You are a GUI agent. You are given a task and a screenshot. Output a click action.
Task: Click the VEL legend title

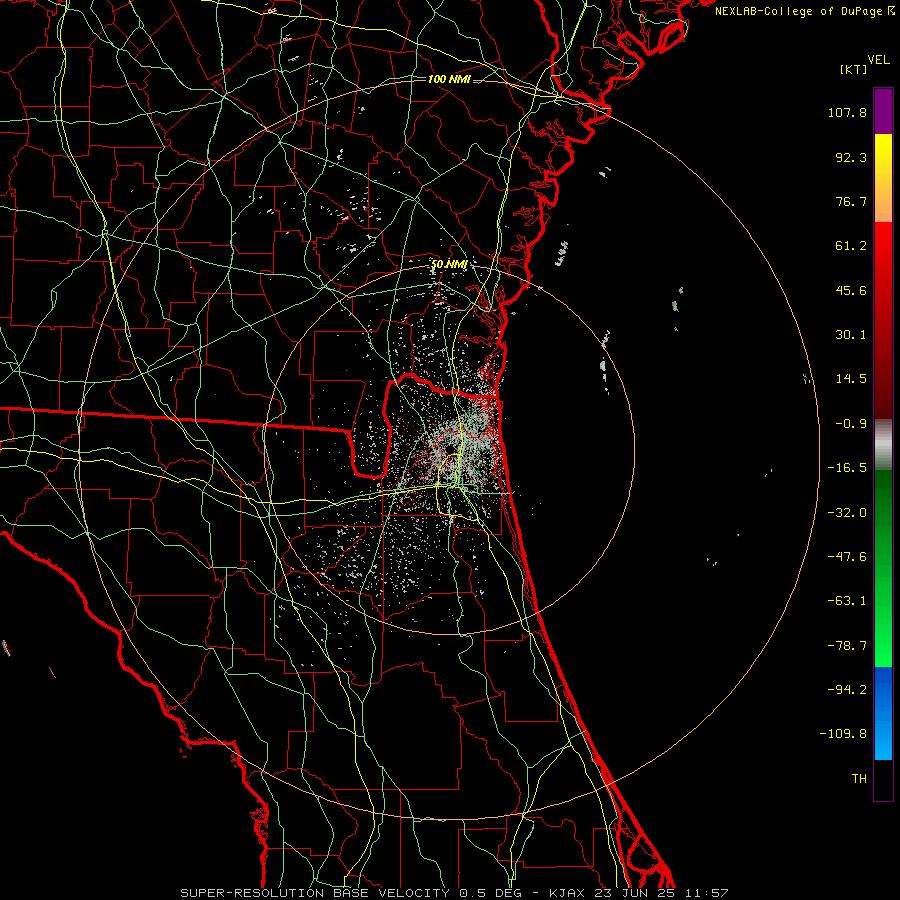click(x=878, y=60)
